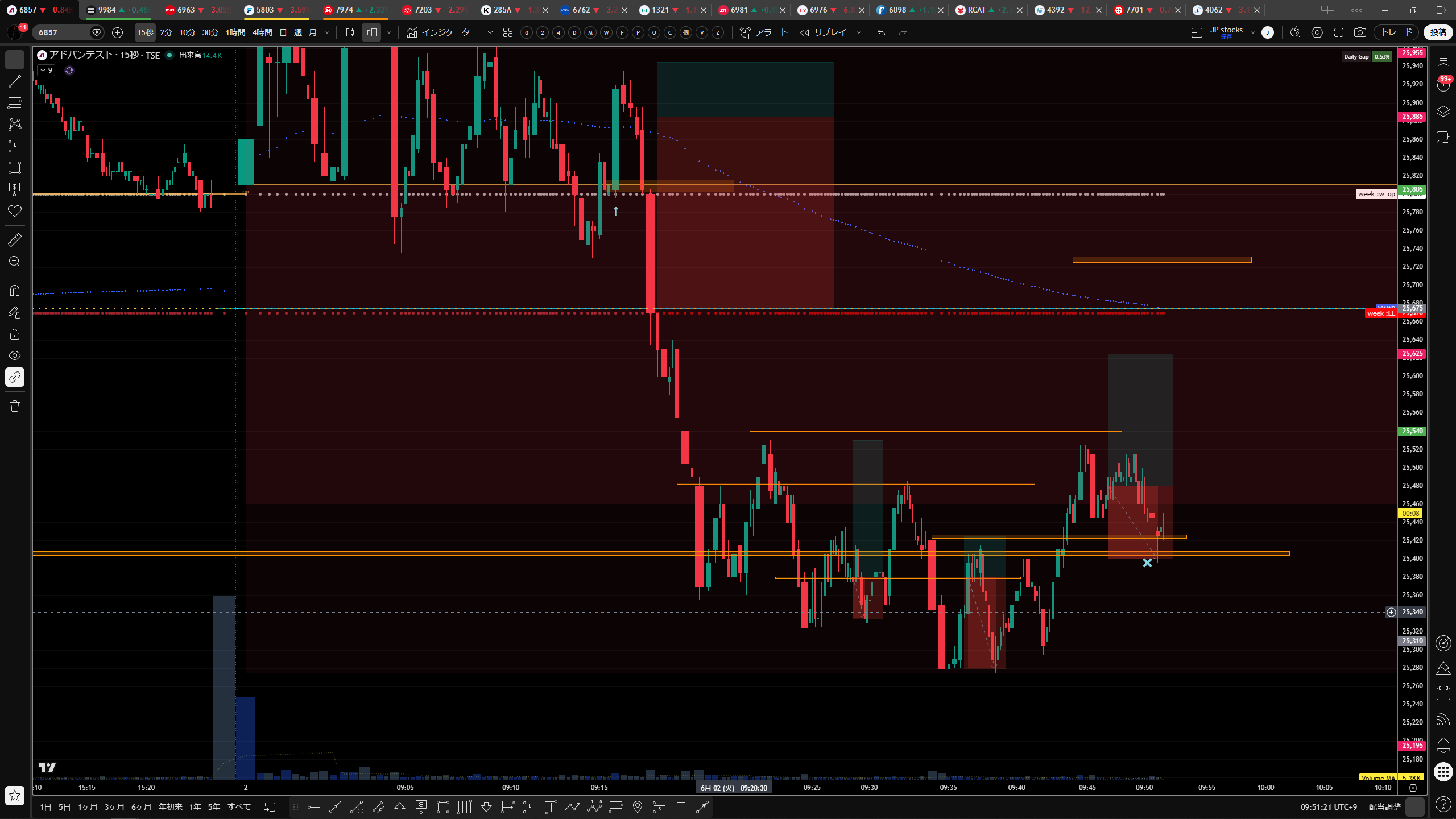Open the watchlist panel icon
This screenshot has width=1456, height=819.
coord(1443,59)
